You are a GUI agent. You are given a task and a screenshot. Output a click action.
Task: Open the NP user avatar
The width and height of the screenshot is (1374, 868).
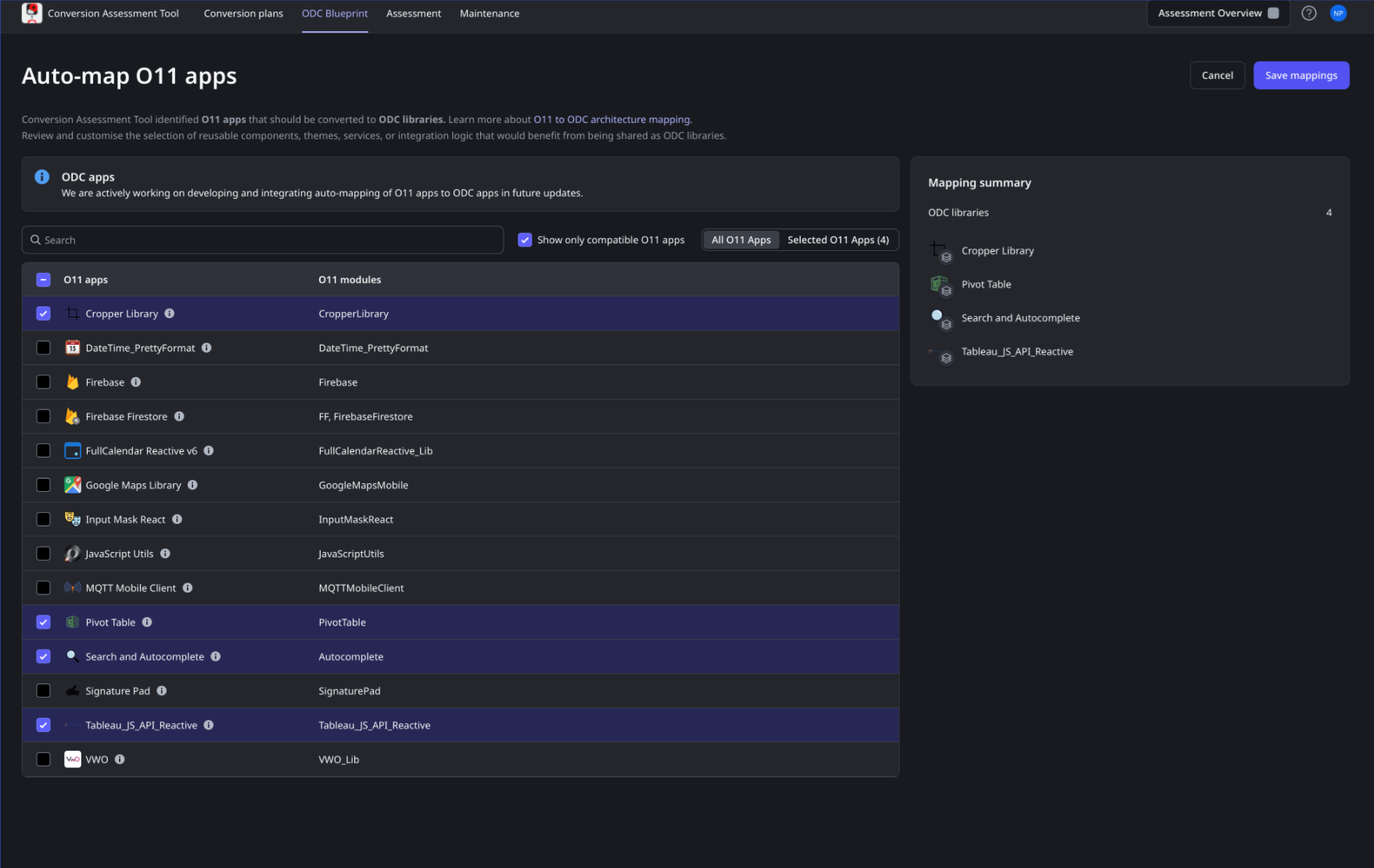(x=1338, y=13)
